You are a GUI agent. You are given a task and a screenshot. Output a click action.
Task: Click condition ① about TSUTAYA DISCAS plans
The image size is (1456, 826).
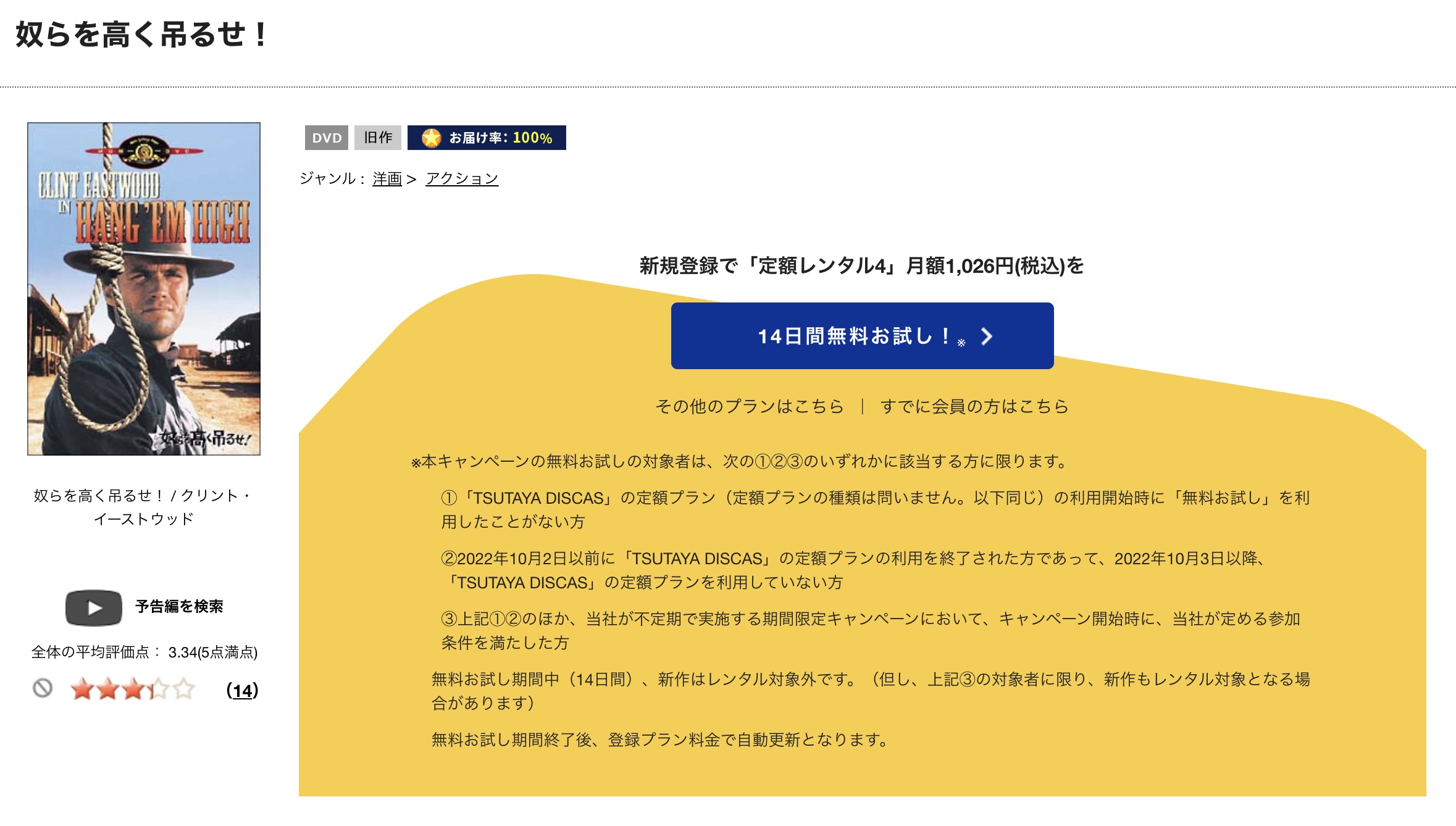pos(876,510)
